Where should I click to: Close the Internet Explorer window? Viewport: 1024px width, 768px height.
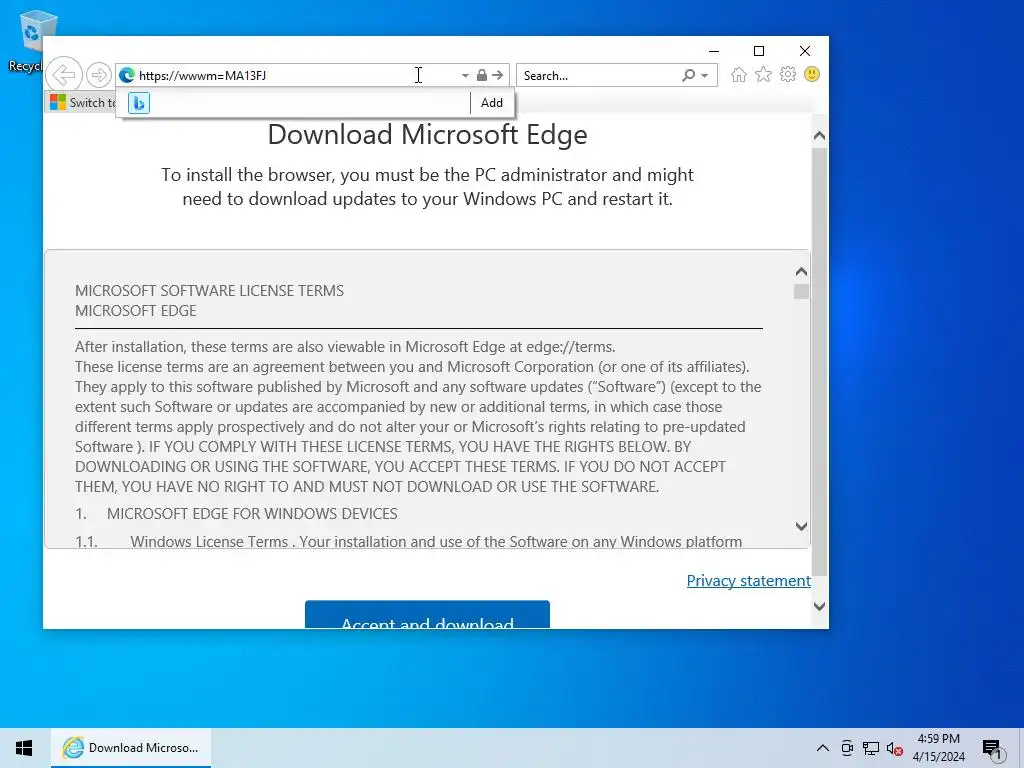pos(805,51)
